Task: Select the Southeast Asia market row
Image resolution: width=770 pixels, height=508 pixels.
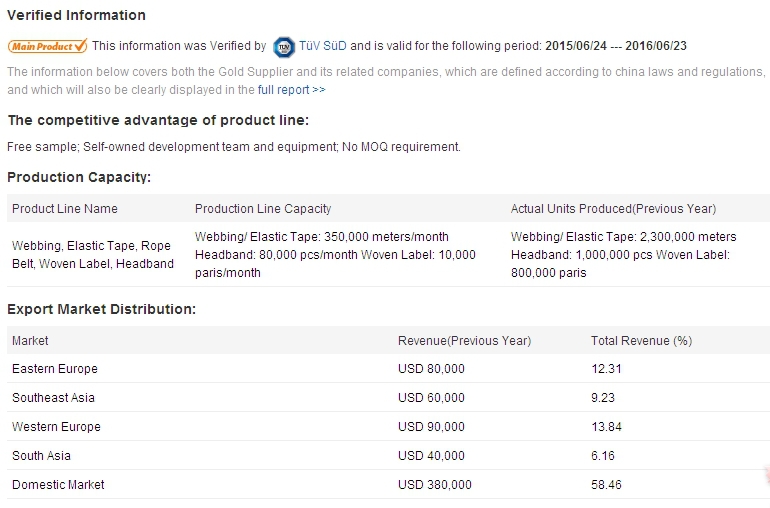Action: click(53, 398)
